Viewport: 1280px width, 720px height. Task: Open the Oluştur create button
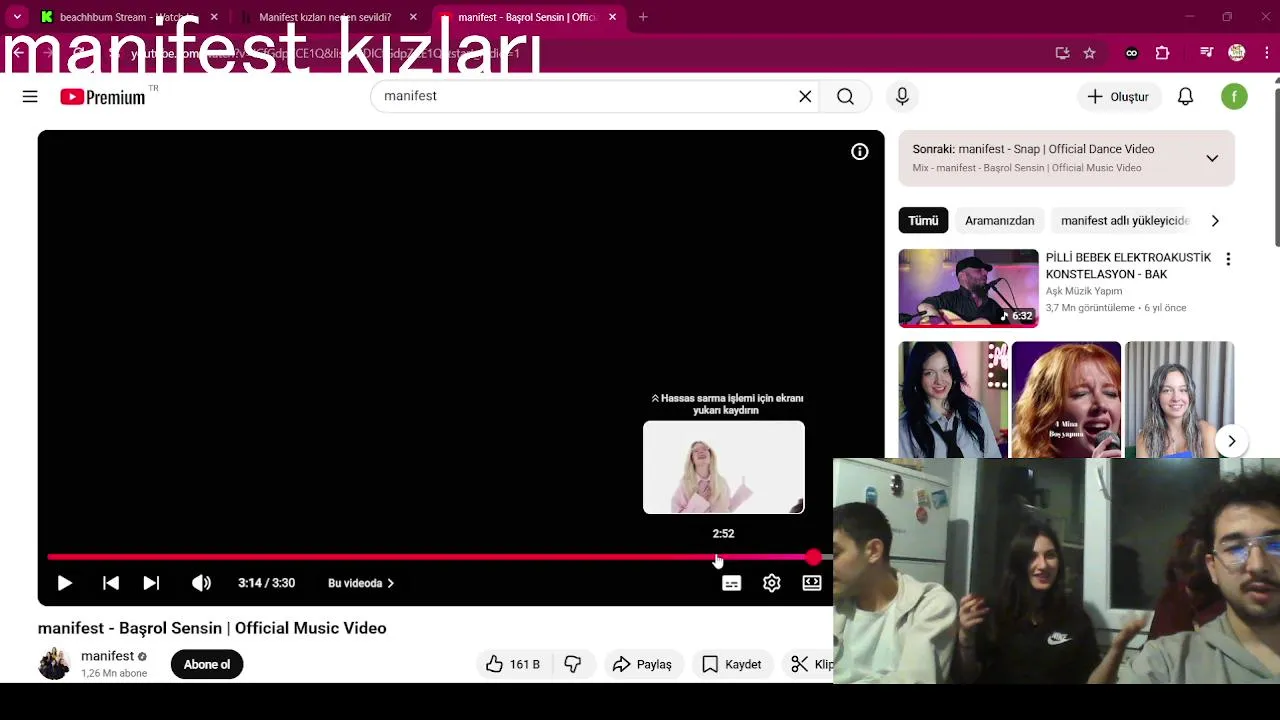click(1118, 96)
